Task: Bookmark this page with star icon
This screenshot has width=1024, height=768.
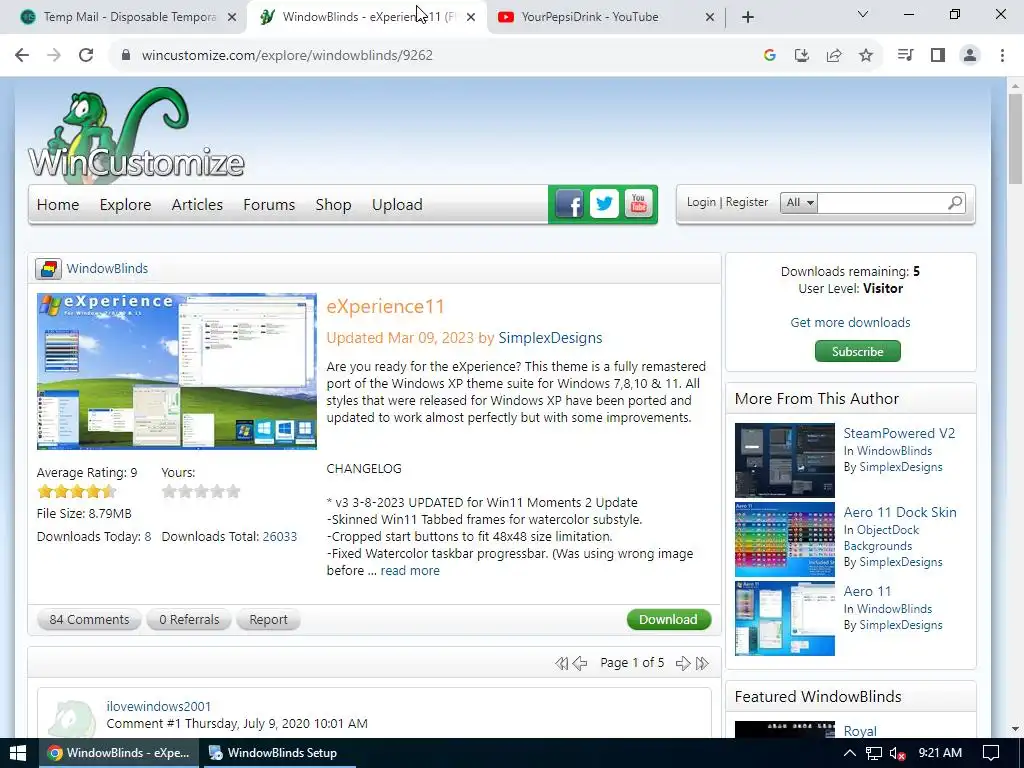Action: (866, 55)
